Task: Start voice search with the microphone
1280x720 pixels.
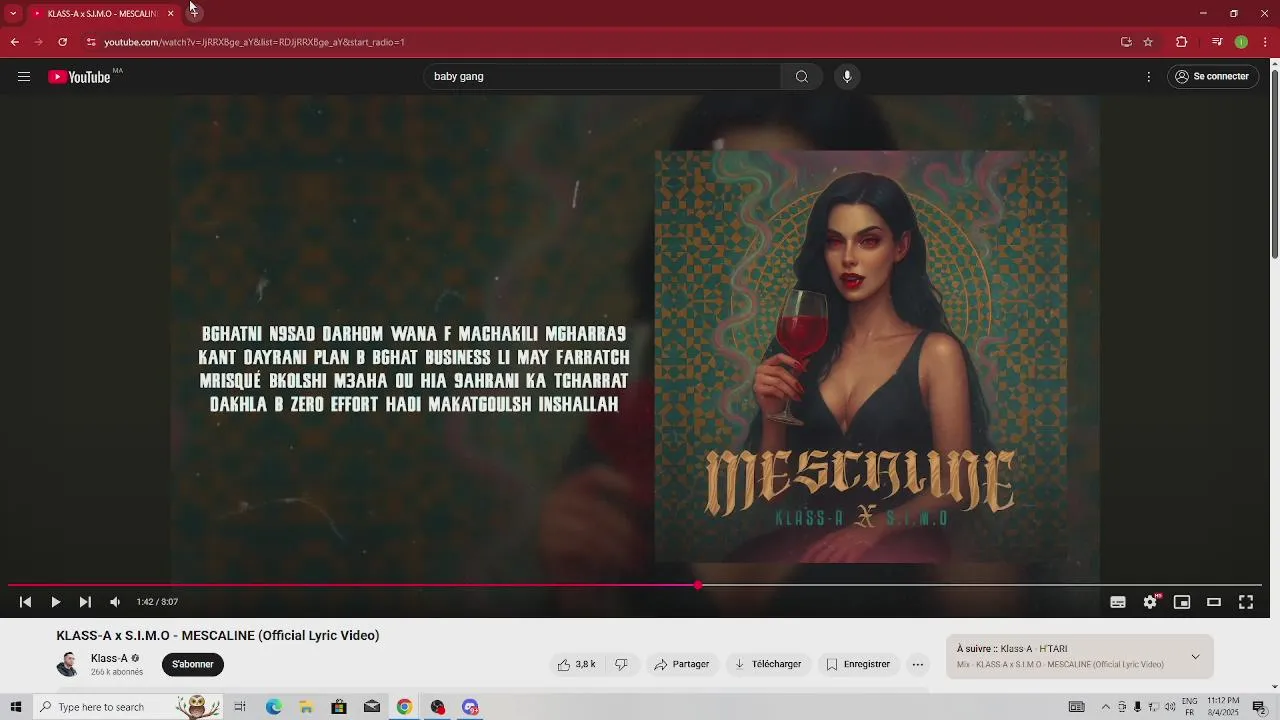Action: [x=847, y=77]
